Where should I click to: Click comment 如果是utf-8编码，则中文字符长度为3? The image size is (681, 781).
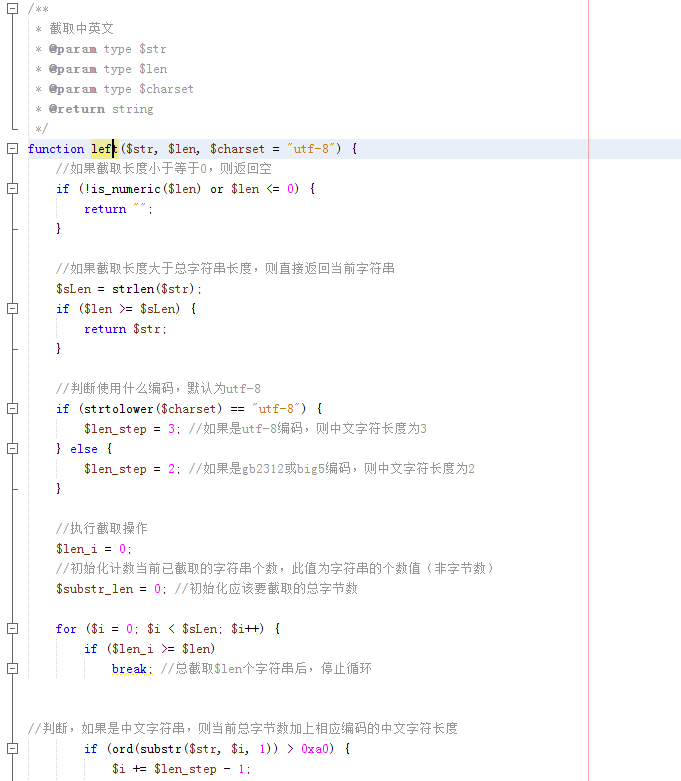pyautogui.click(x=308, y=429)
